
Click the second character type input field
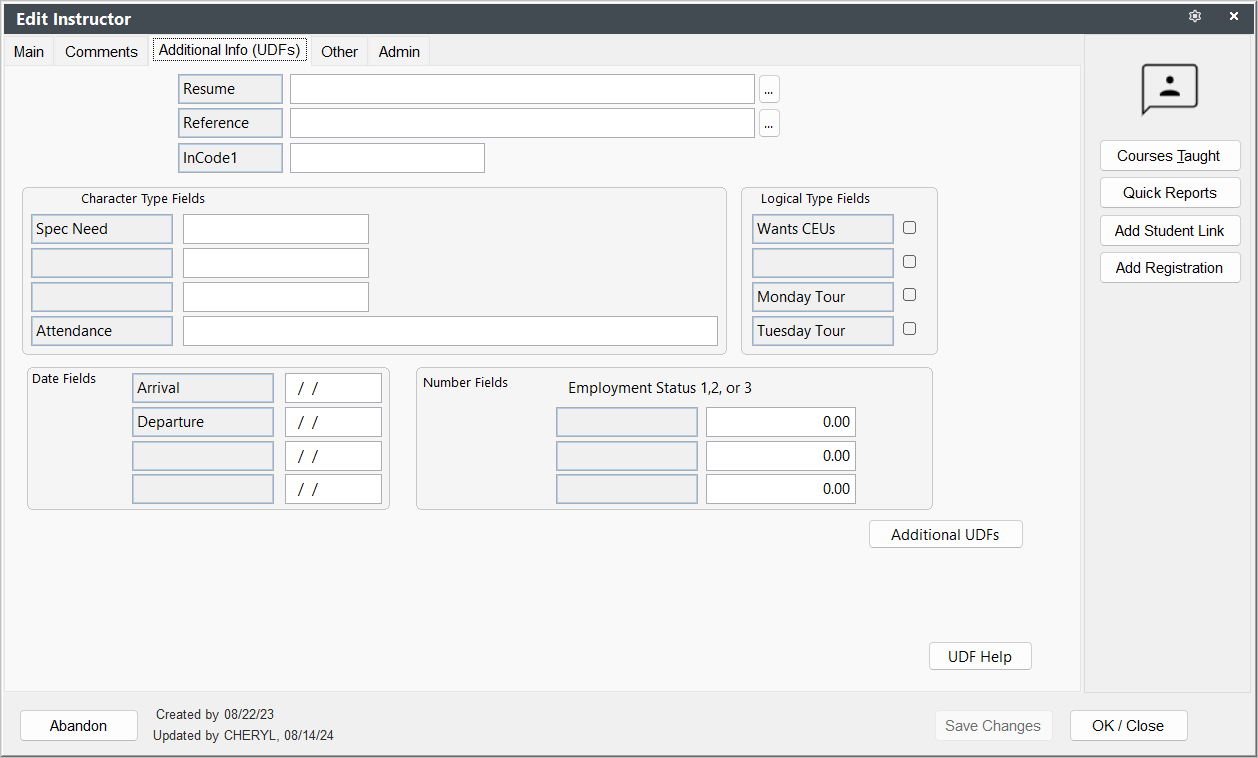click(276, 263)
